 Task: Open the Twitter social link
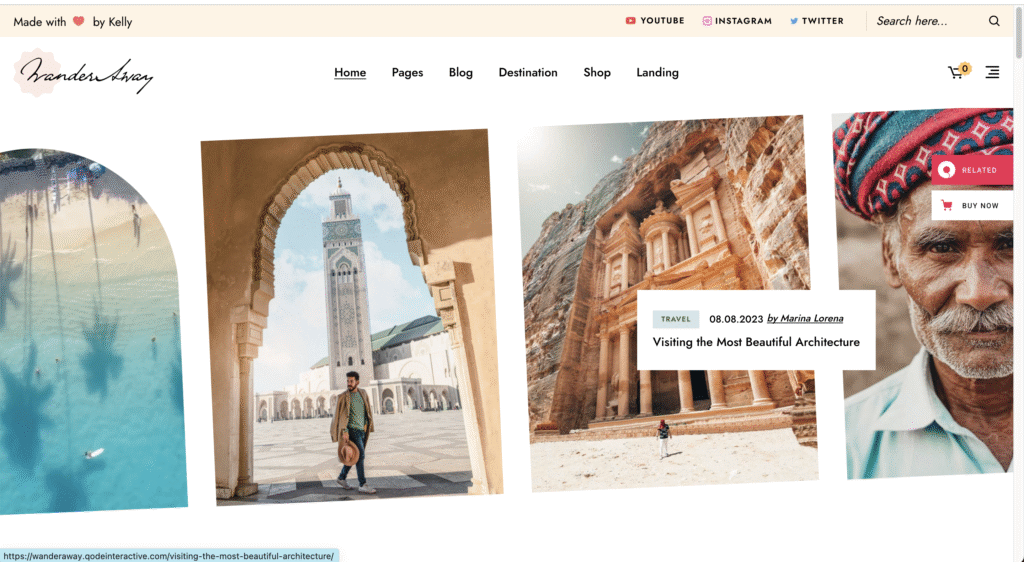pos(817,21)
